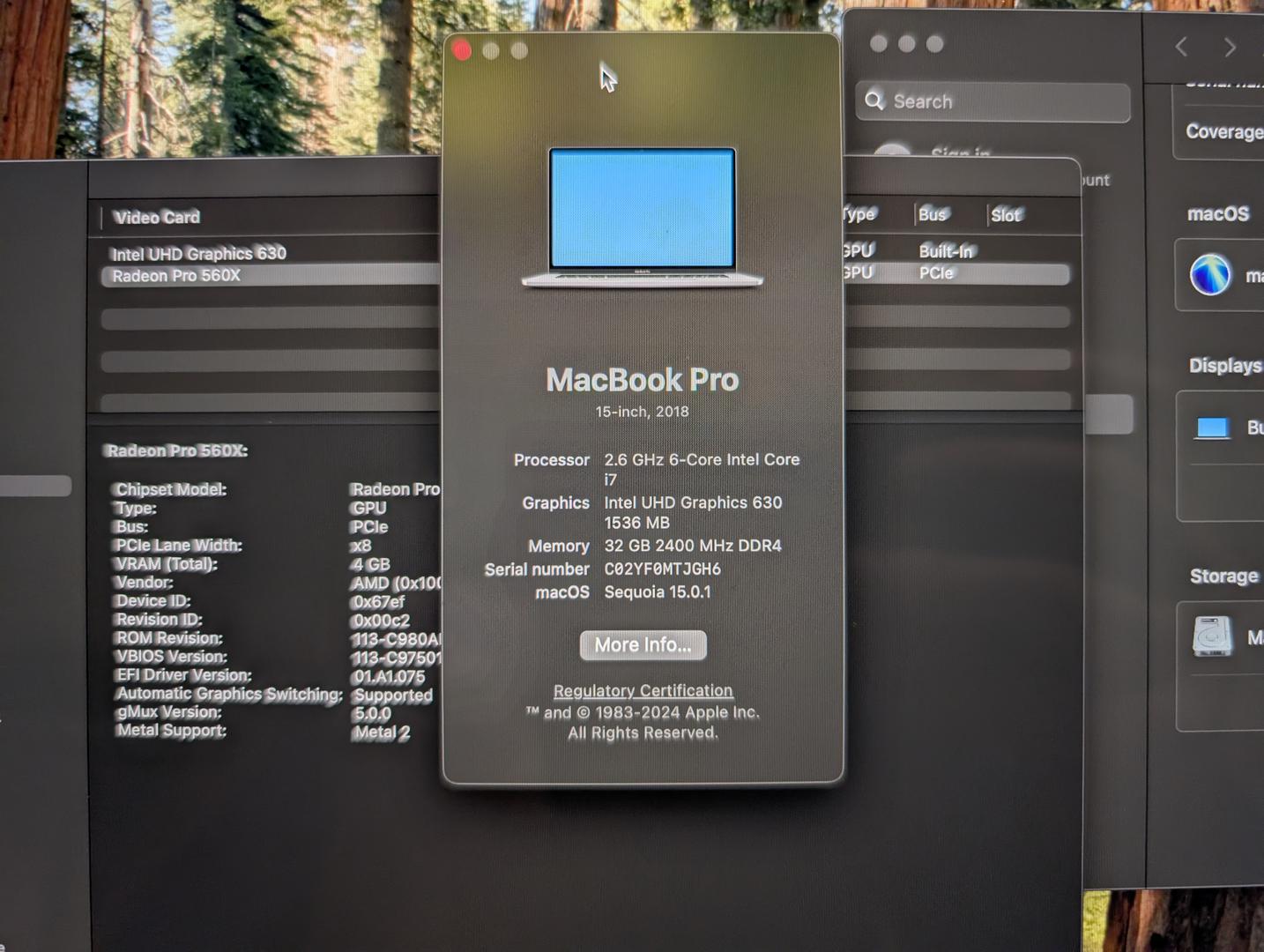Click the serial number C02YF0MTJGH6
1264x952 pixels.
tap(662, 569)
